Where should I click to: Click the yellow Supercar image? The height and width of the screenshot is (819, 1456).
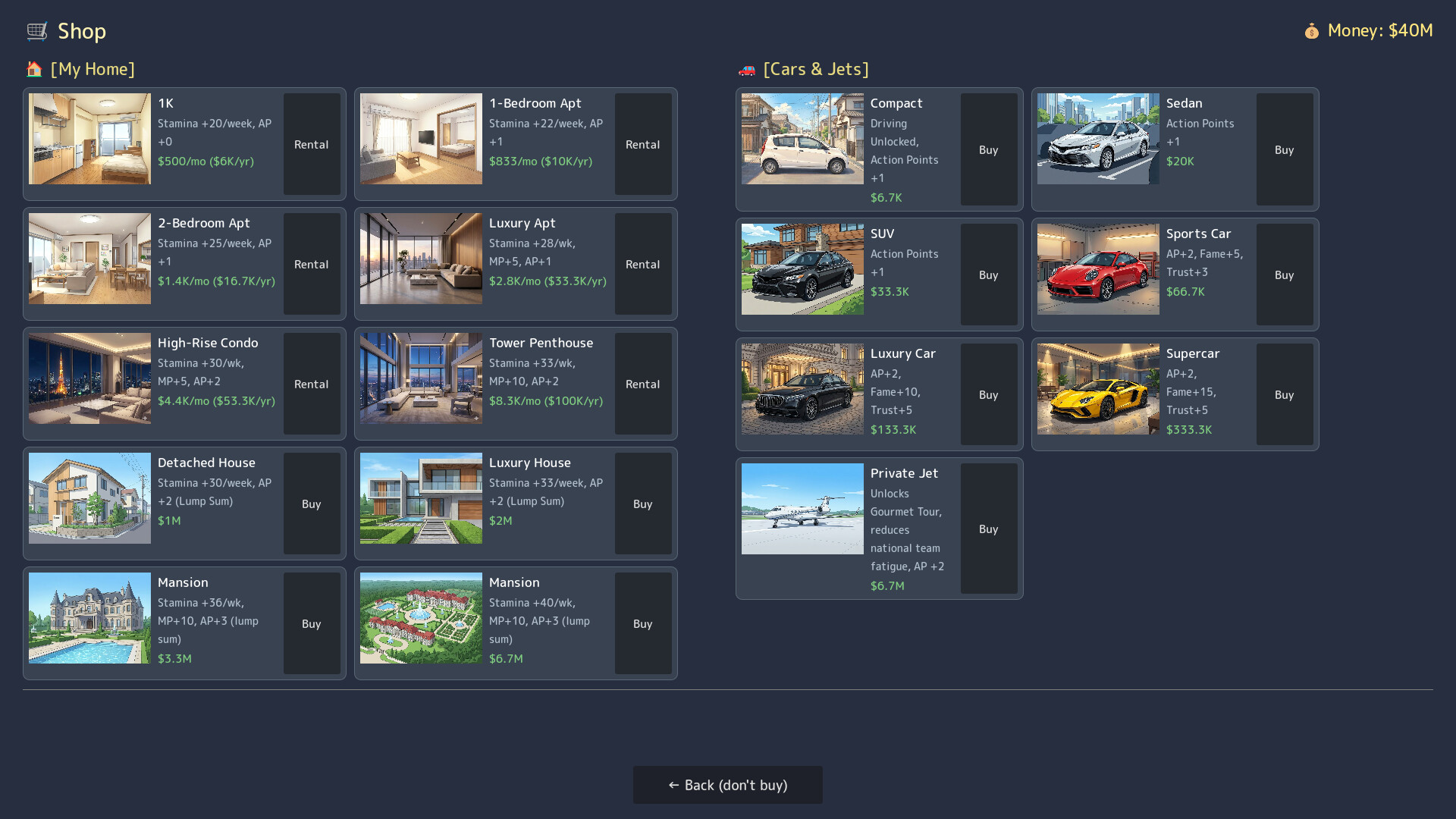click(1098, 389)
